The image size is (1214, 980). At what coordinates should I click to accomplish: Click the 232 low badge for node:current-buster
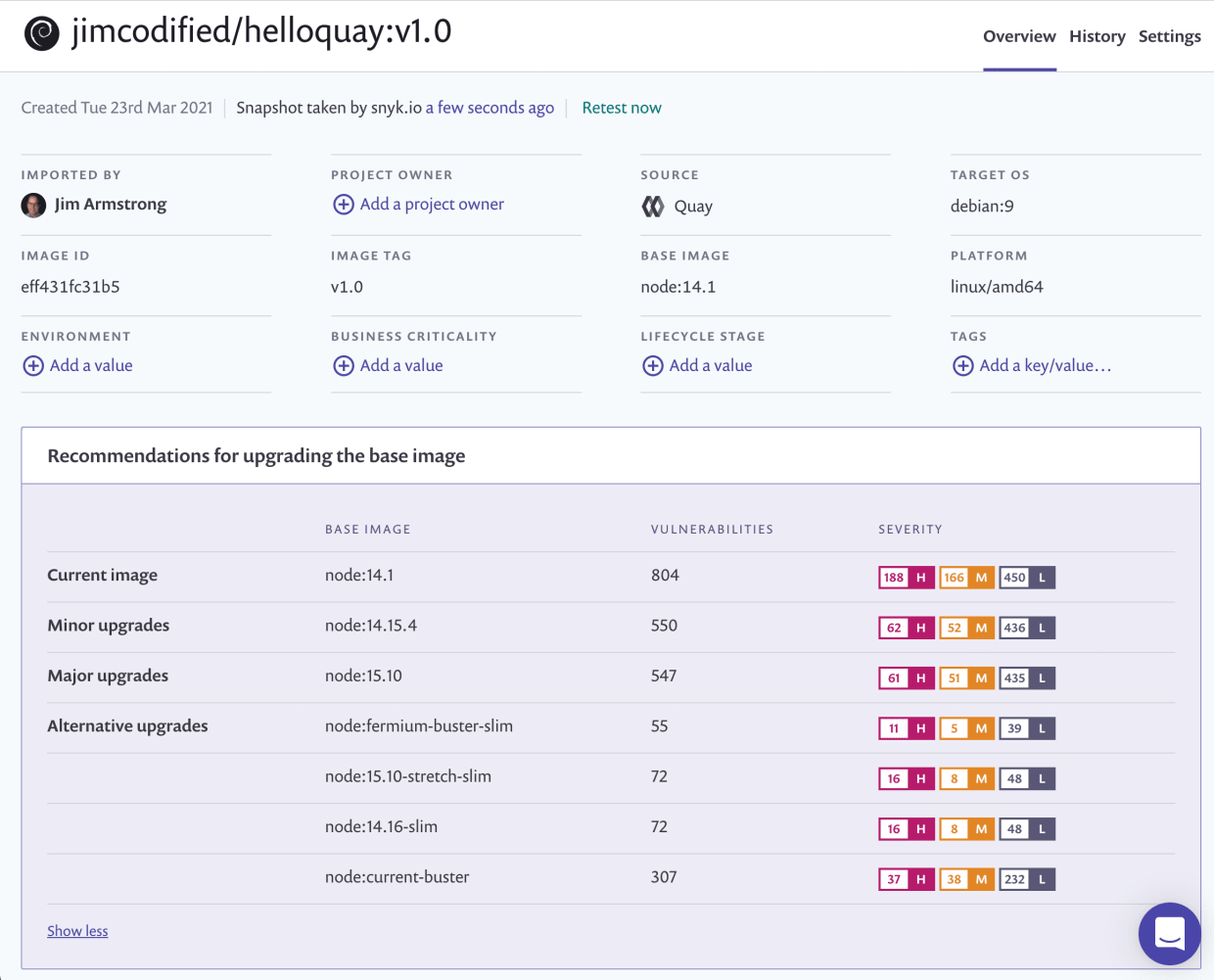[1027, 879]
